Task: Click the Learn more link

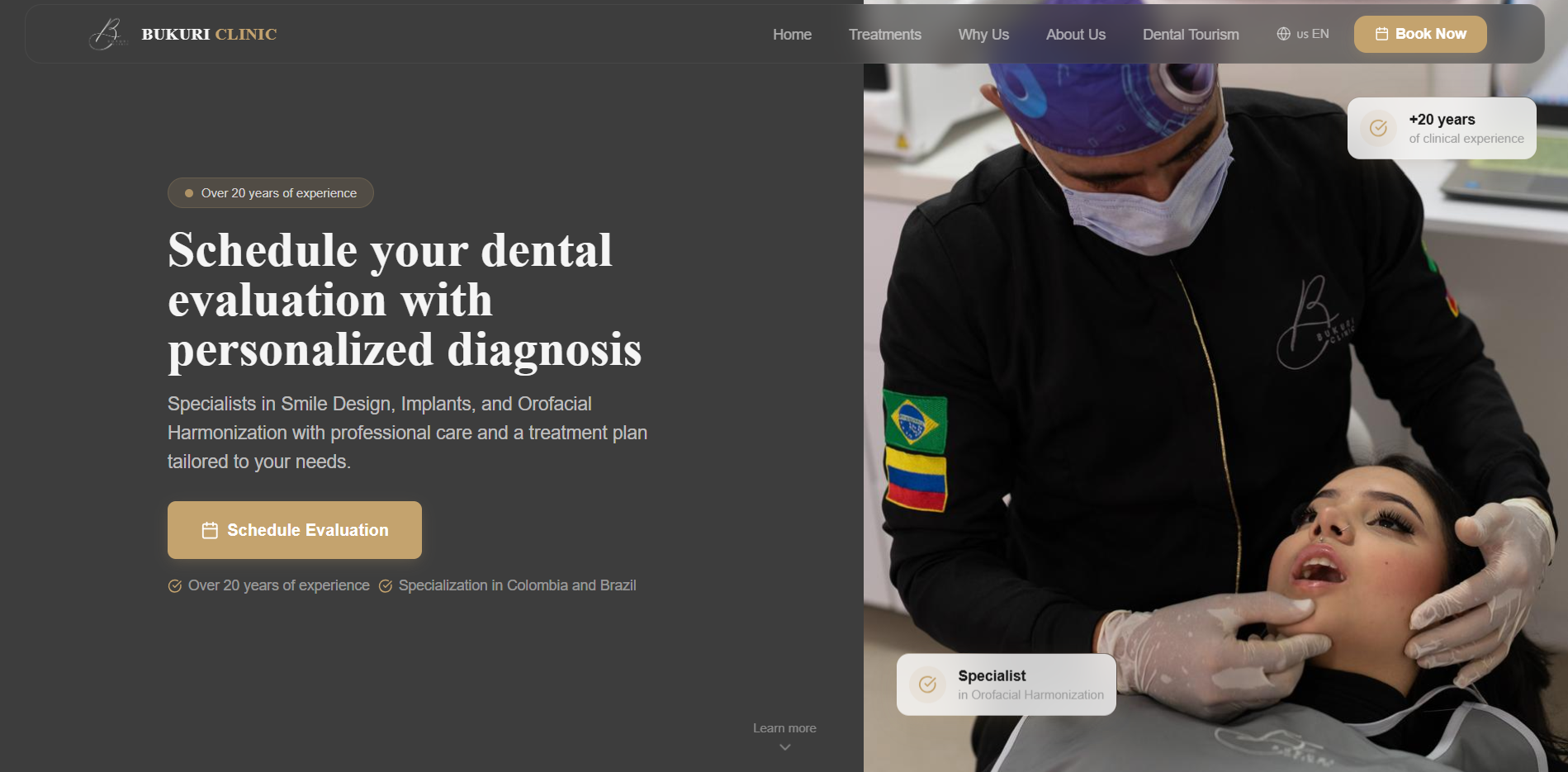Action: point(784,728)
